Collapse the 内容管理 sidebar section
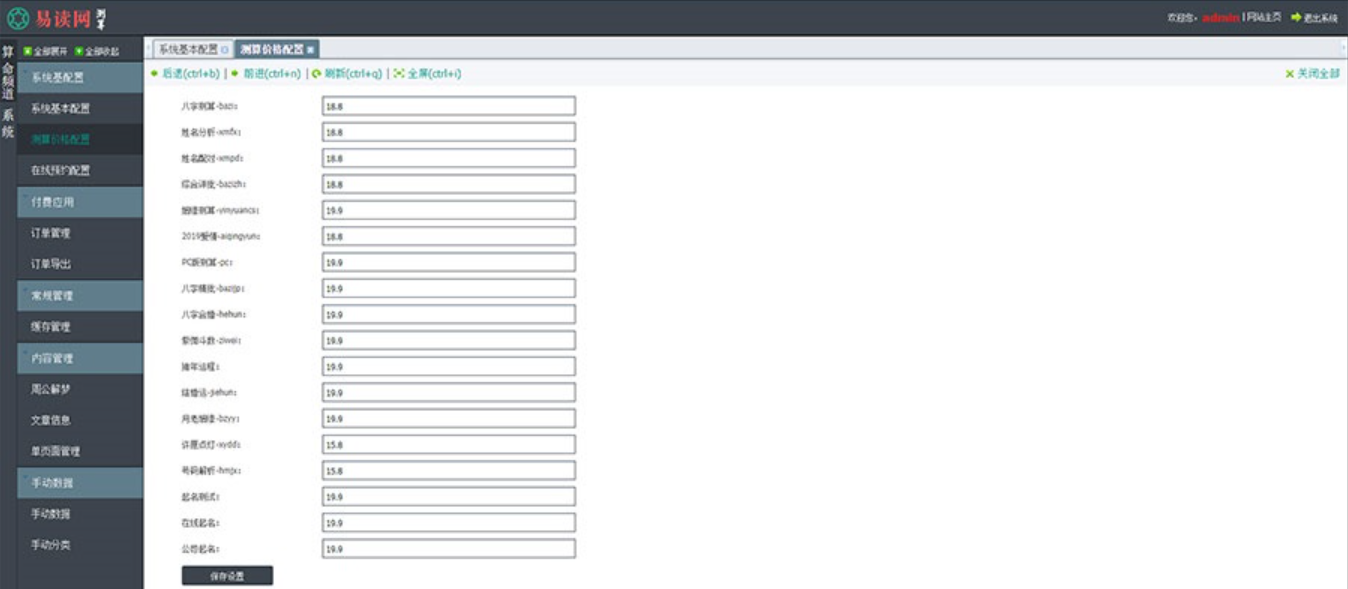 80,358
